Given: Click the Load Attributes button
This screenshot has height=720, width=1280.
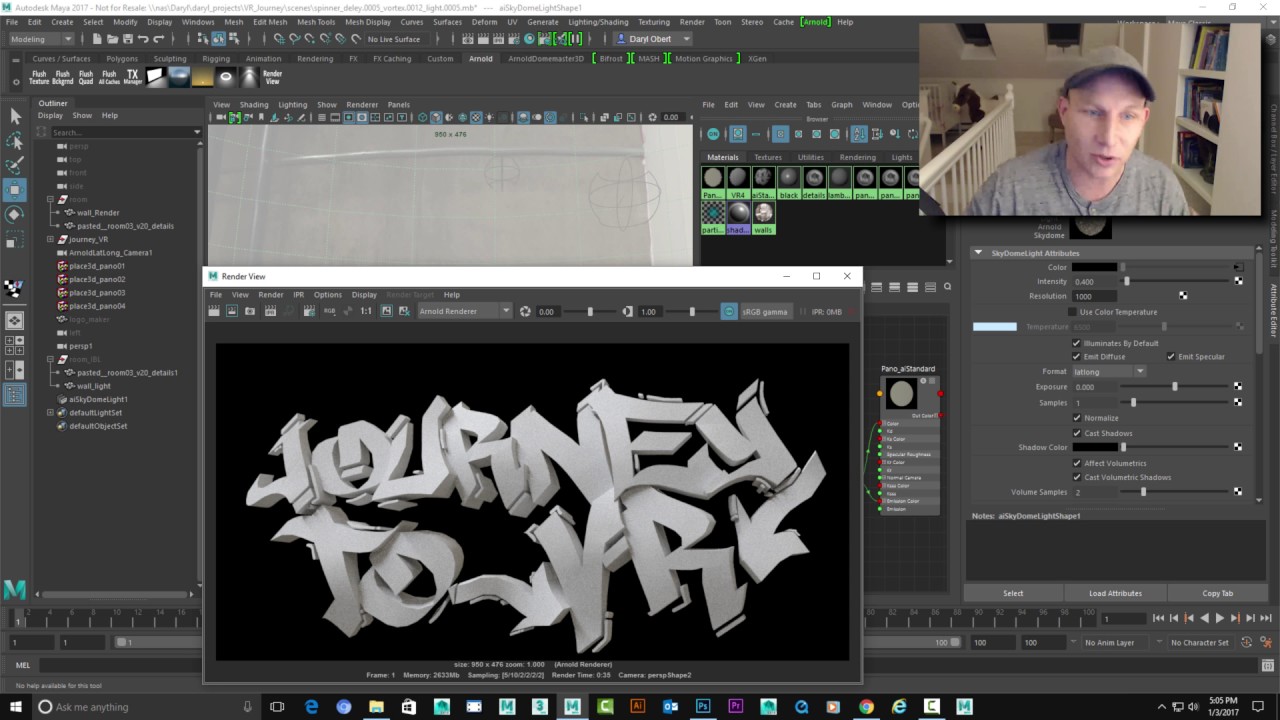Looking at the screenshot, I should 1115,593.
